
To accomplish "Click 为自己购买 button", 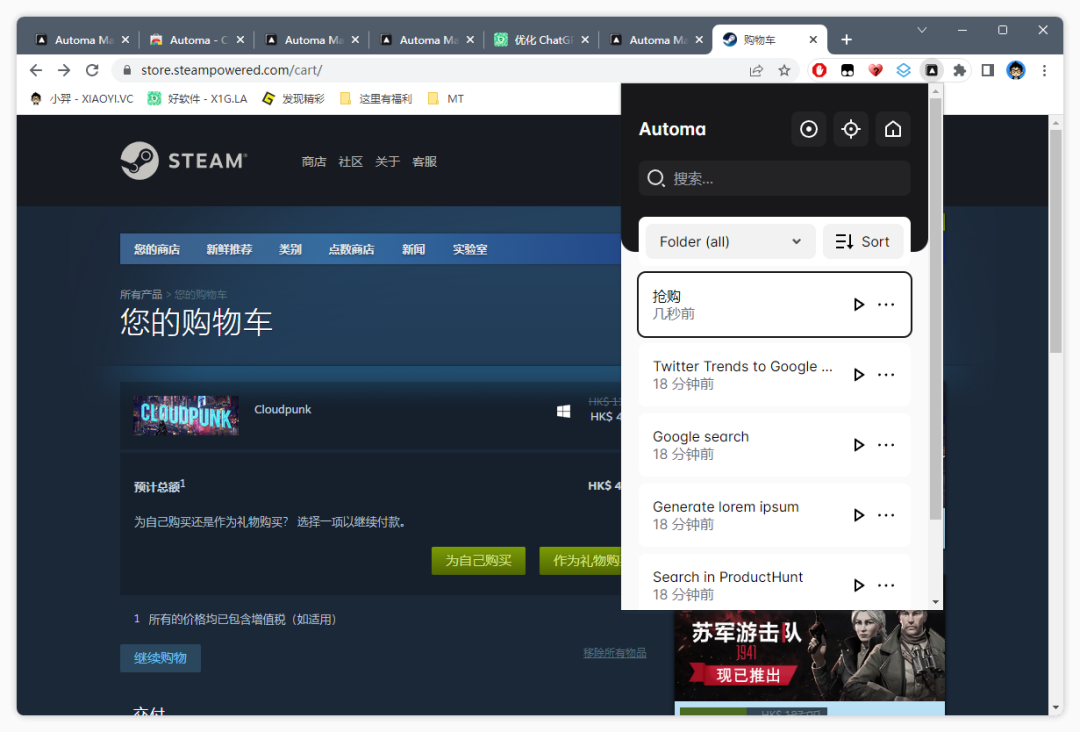I will click(478, 561).
